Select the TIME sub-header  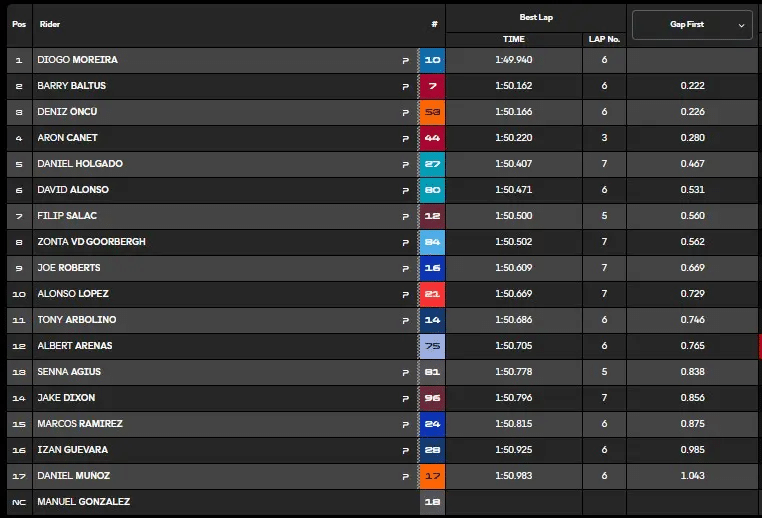513,39
